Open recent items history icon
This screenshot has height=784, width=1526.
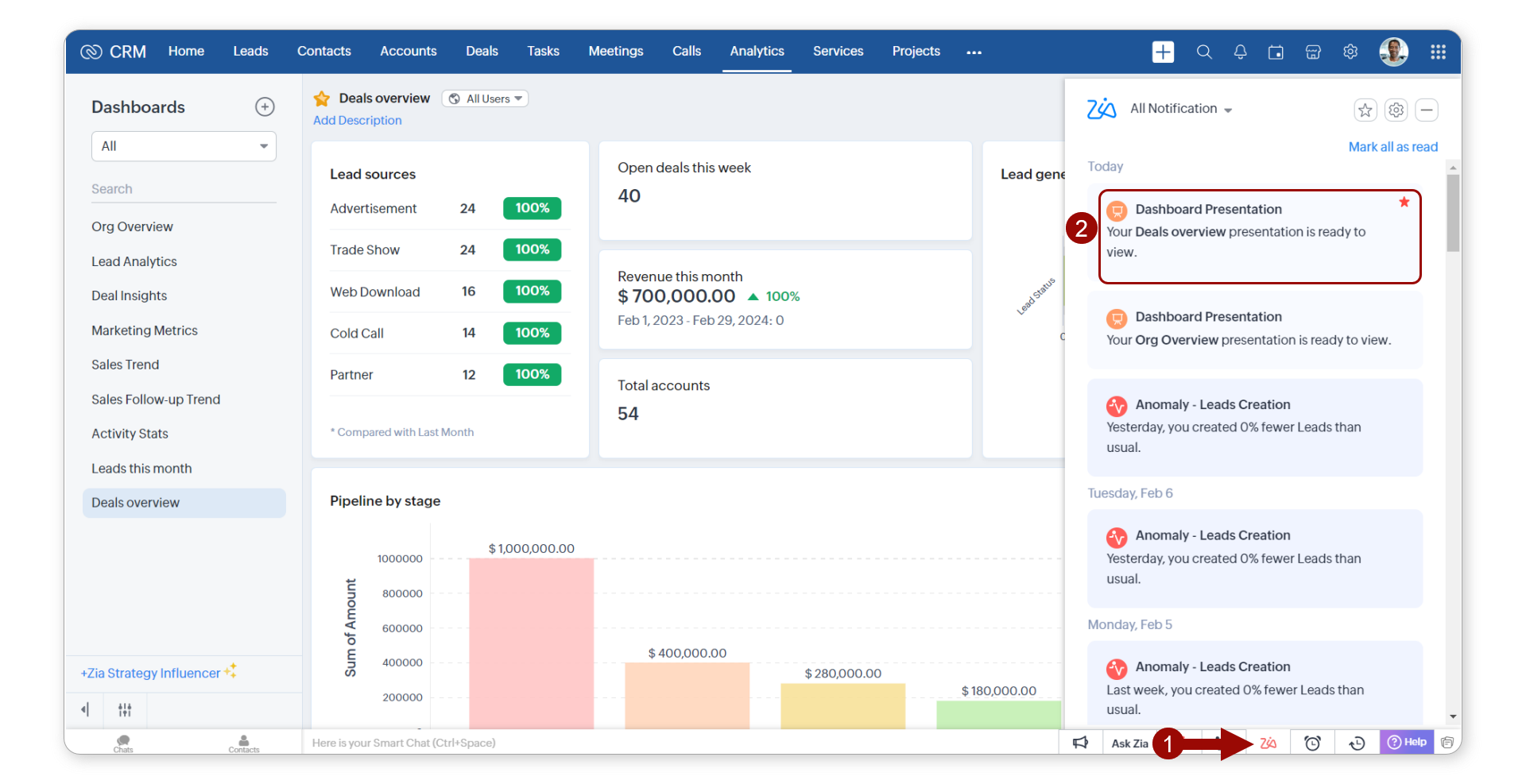click(1357, 743)
